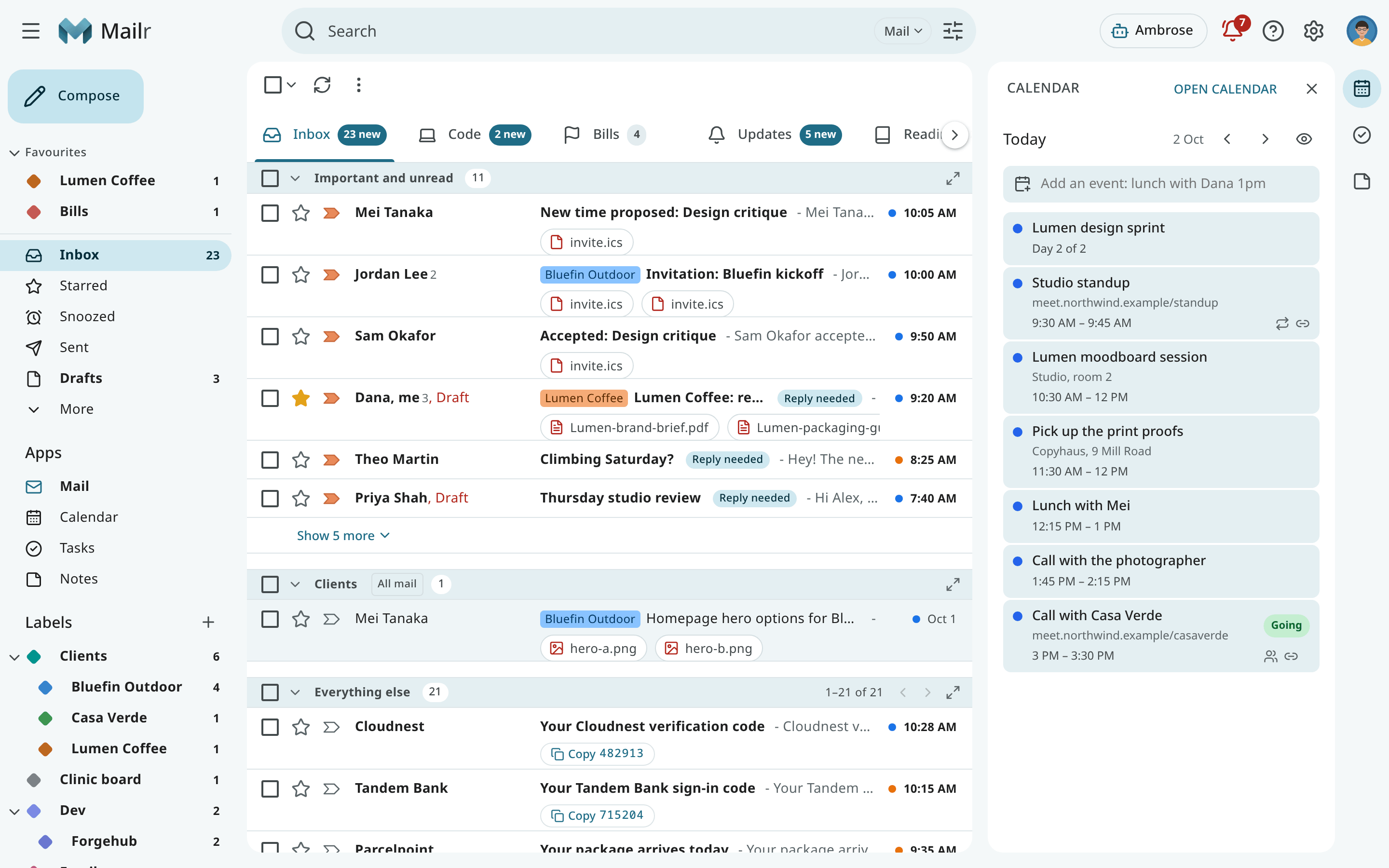Tick the select-all checkbox in toolbar
Screen dimensions: 1389x868
tap(272, 85)
